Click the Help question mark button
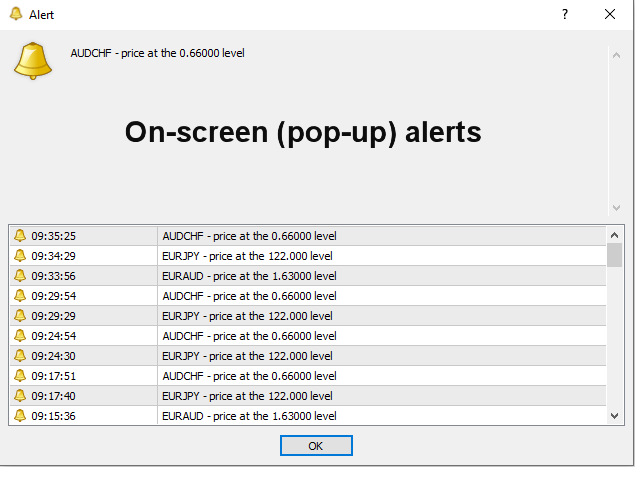 tap(565, 15)
